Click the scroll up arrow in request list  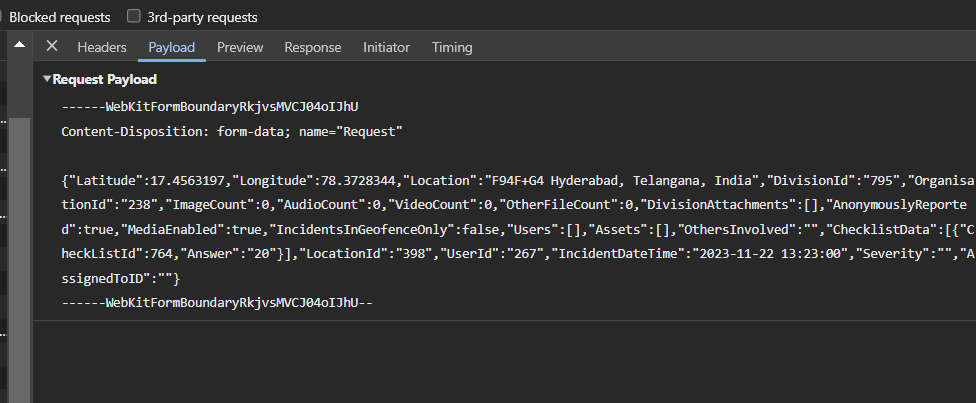[19, 46]
